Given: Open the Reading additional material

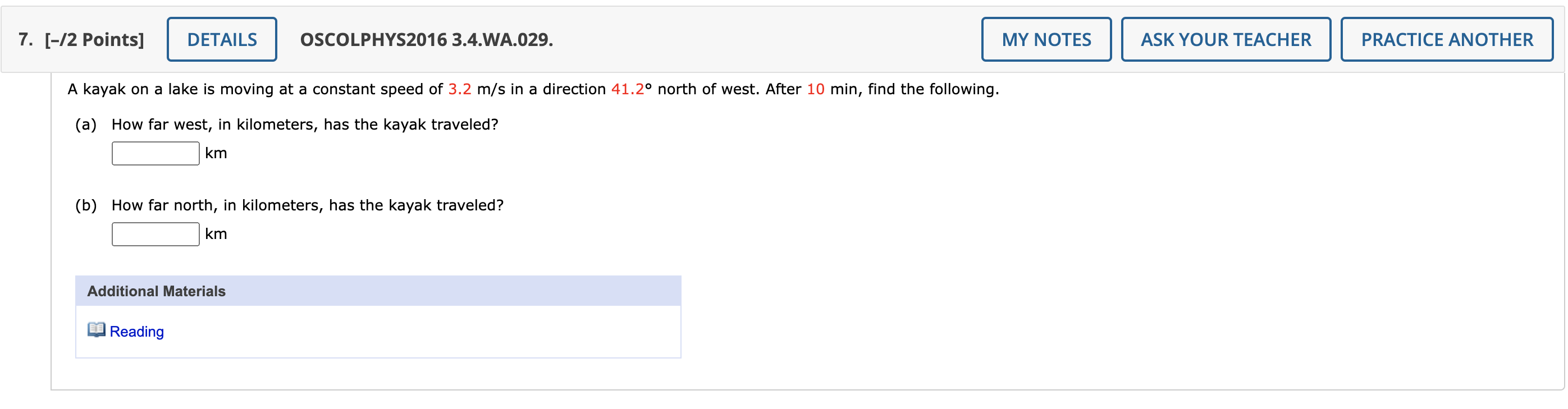Looking at the screenshot, I should pyautogui.click(x=136, y=331).
